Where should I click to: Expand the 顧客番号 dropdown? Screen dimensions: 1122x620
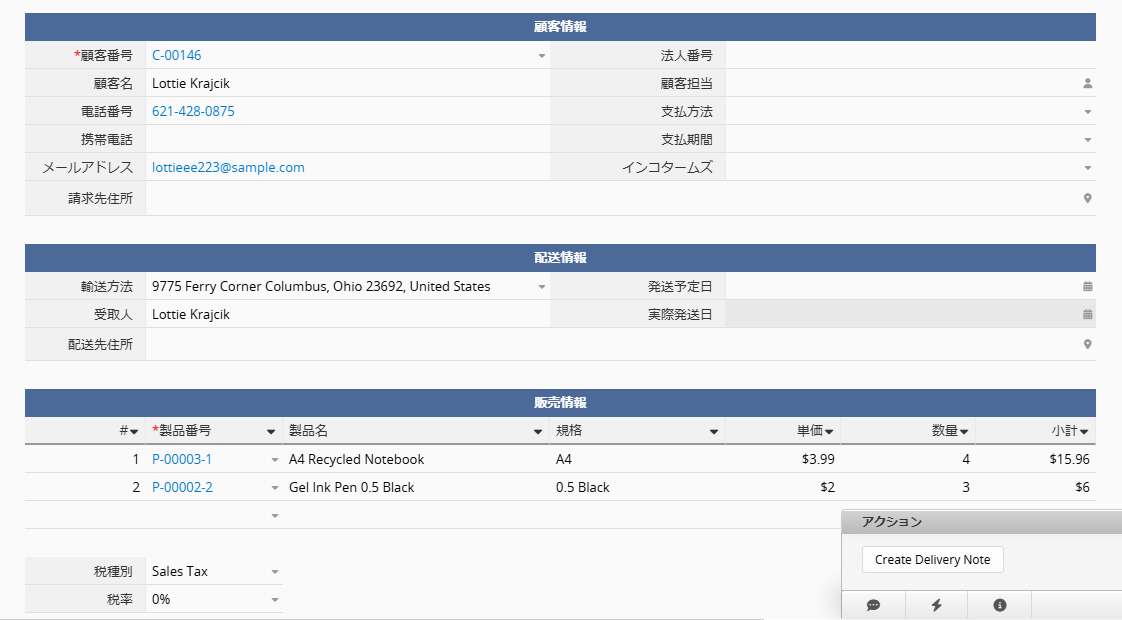(x=542, y=56)
